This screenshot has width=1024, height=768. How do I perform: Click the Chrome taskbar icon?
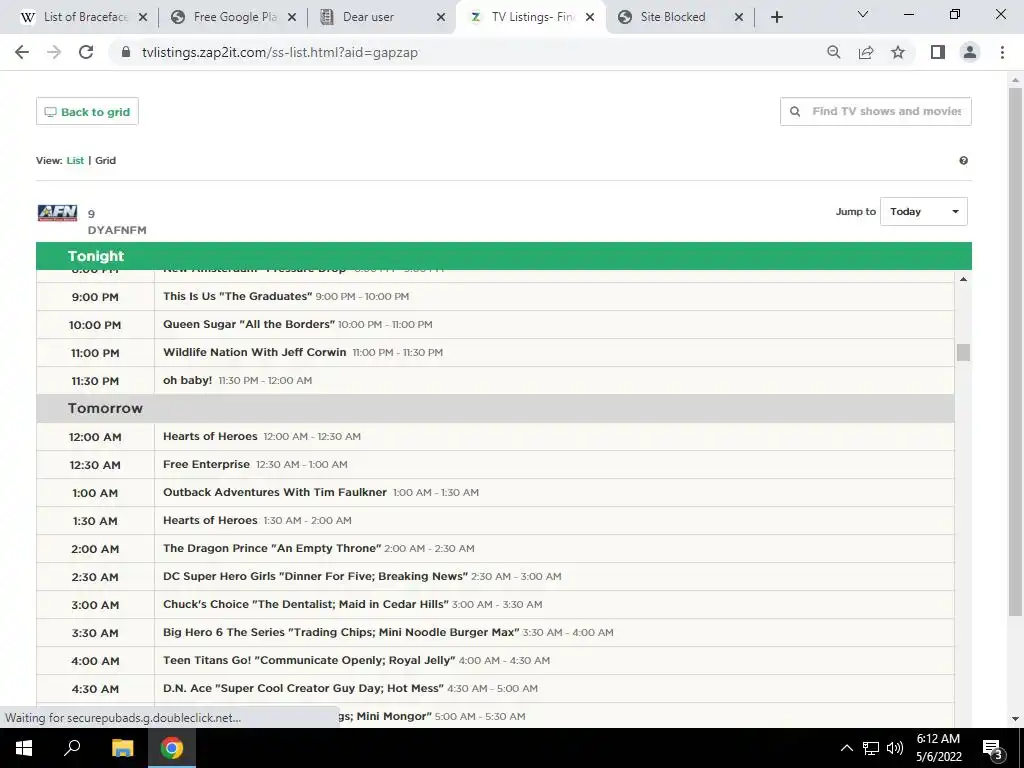pyautogui.click(x=172, y=748)
